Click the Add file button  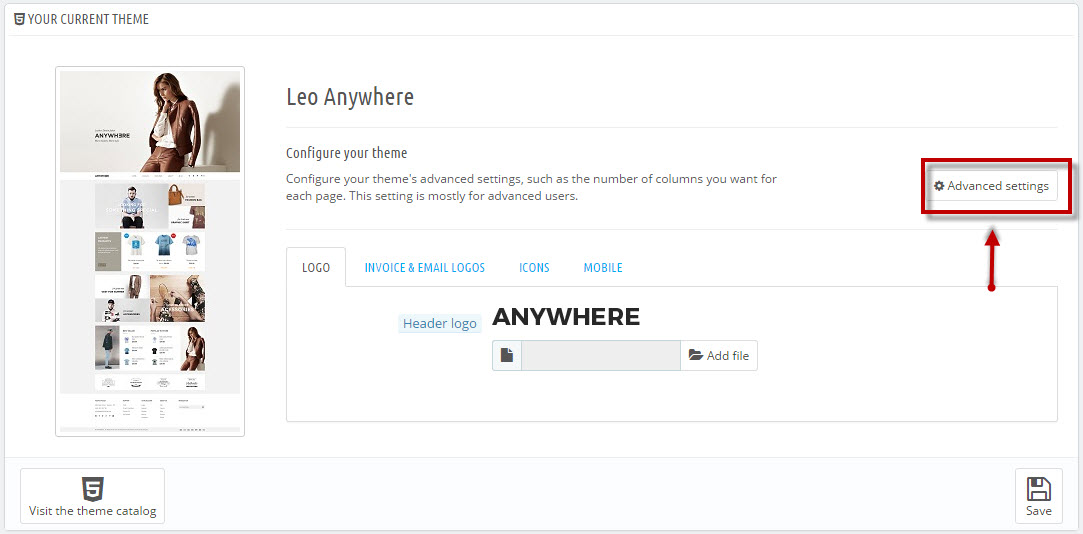point(719,356)
